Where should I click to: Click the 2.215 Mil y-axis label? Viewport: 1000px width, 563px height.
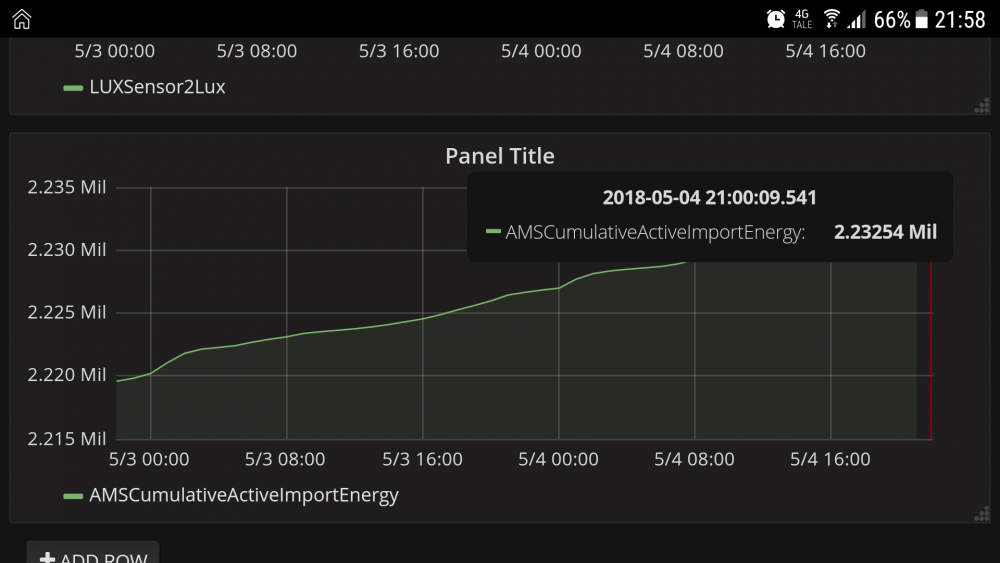point(66,438)
